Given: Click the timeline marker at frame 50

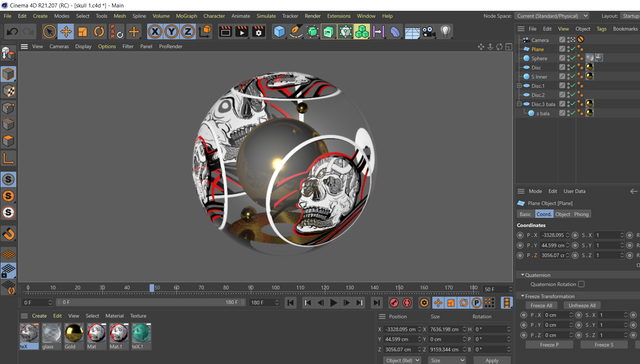Looking at the screenshot, I should coord(152,288).
